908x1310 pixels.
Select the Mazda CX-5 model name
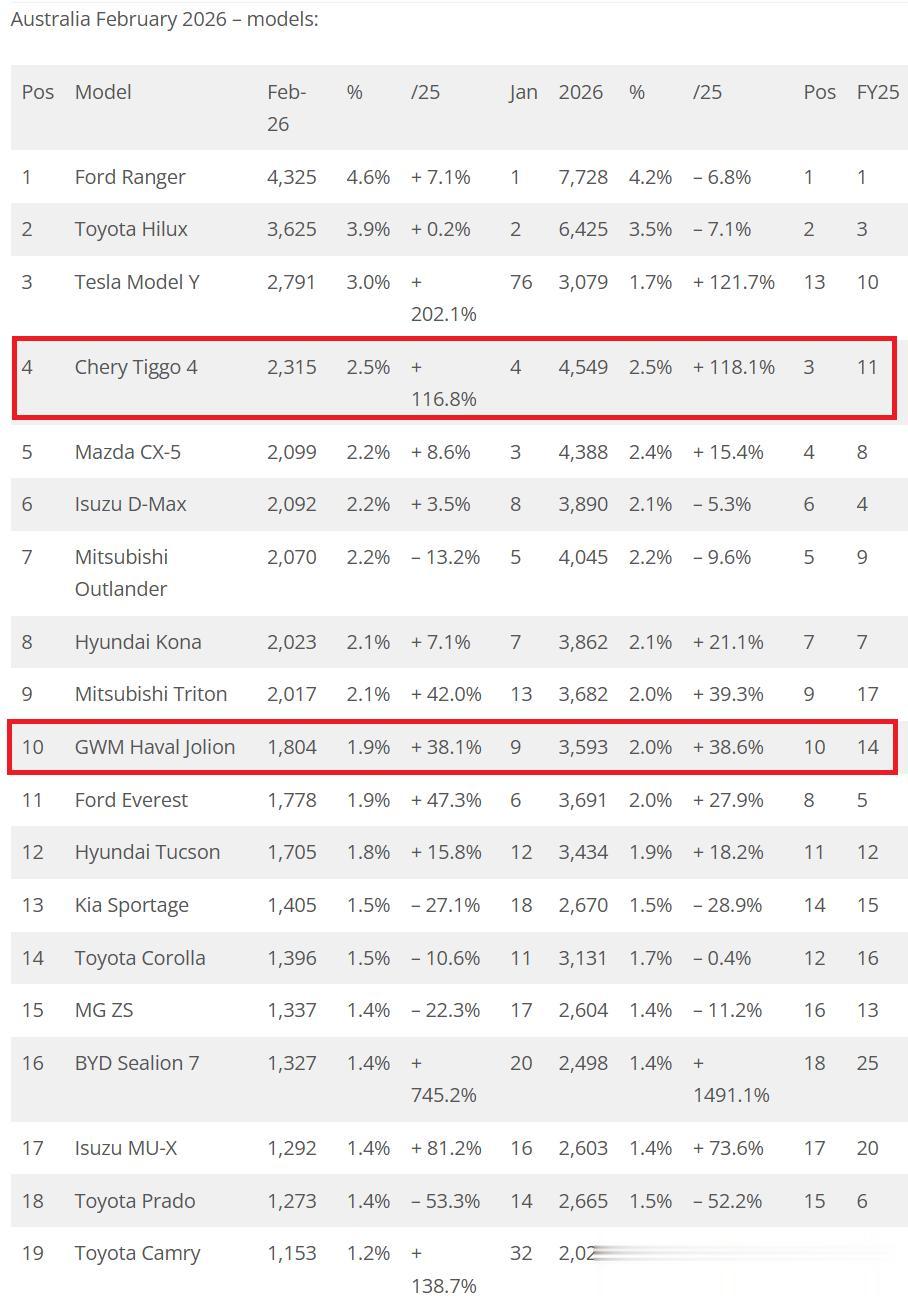pyautogui.click(x=128, y=452)
